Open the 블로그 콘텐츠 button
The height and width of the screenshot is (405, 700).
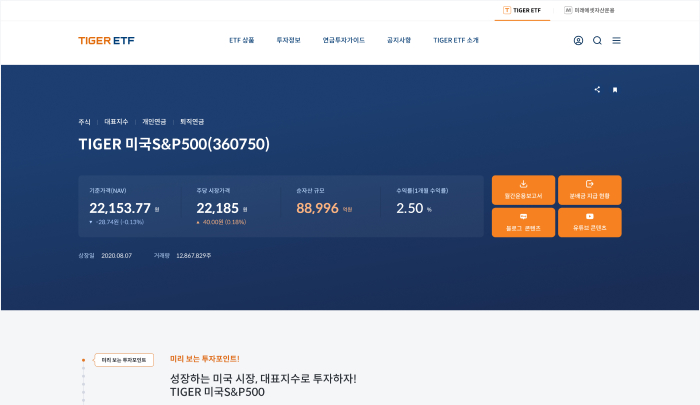click(523, 222)
